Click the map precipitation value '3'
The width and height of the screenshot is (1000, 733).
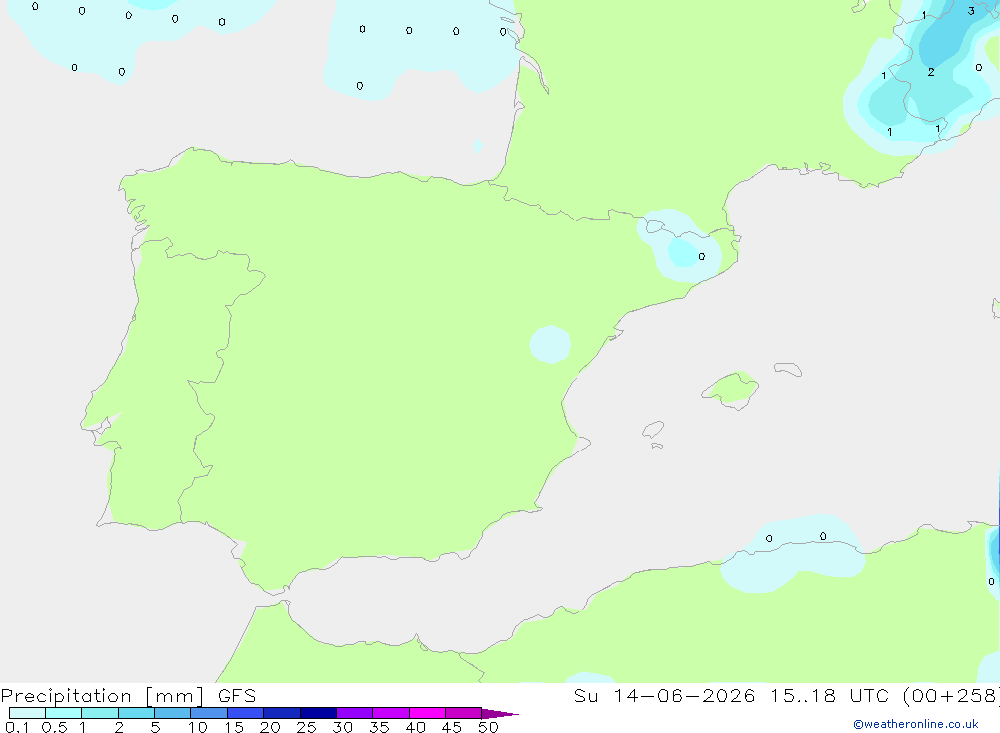tap(971, 11)
